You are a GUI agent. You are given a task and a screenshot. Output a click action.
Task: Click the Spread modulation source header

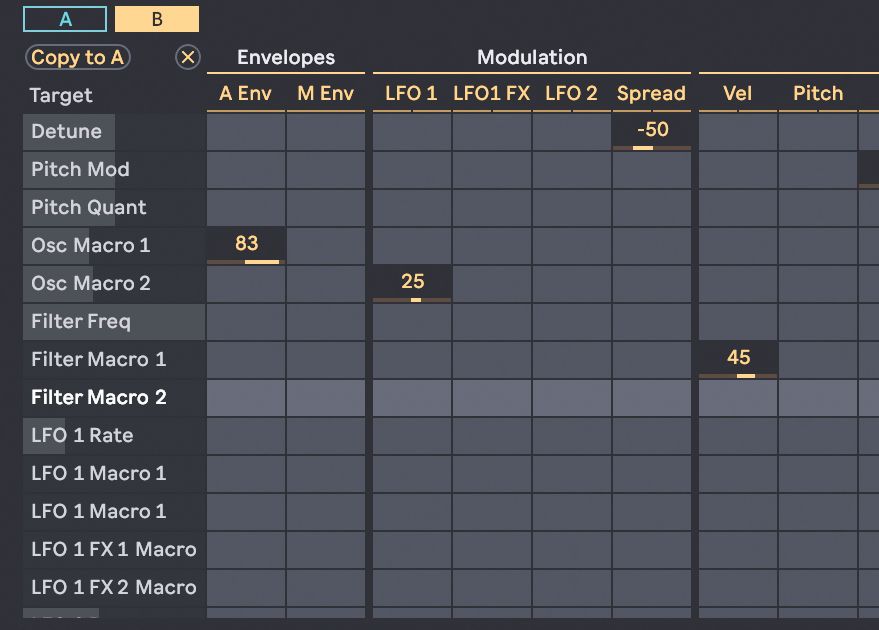point(651,94)
